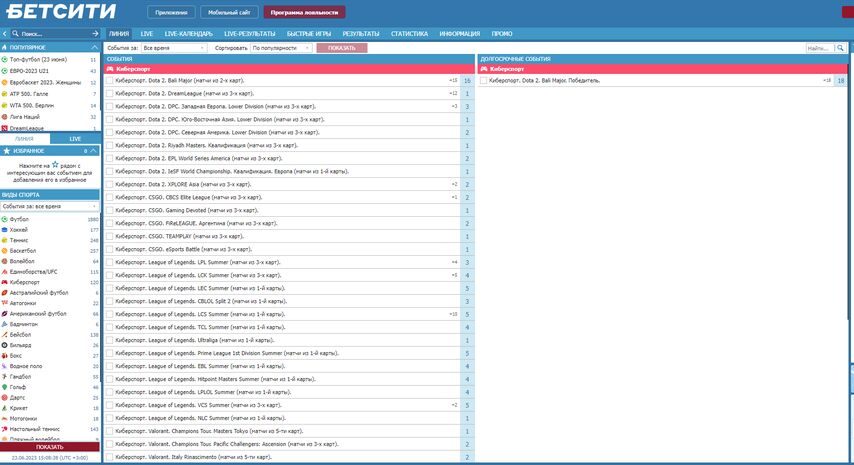The width and height of the screenshot is (854, 465).
Task: Check the CSGO. CBCS Elite League box
Action: [x=109, y=197]
